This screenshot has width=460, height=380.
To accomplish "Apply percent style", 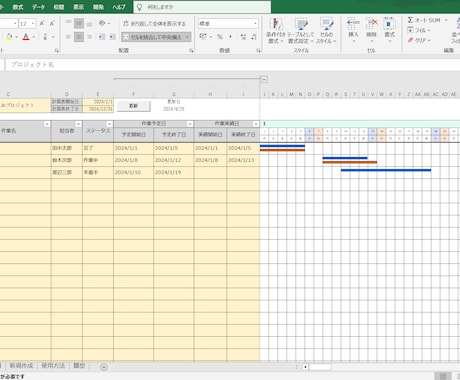I will [220, 37].
